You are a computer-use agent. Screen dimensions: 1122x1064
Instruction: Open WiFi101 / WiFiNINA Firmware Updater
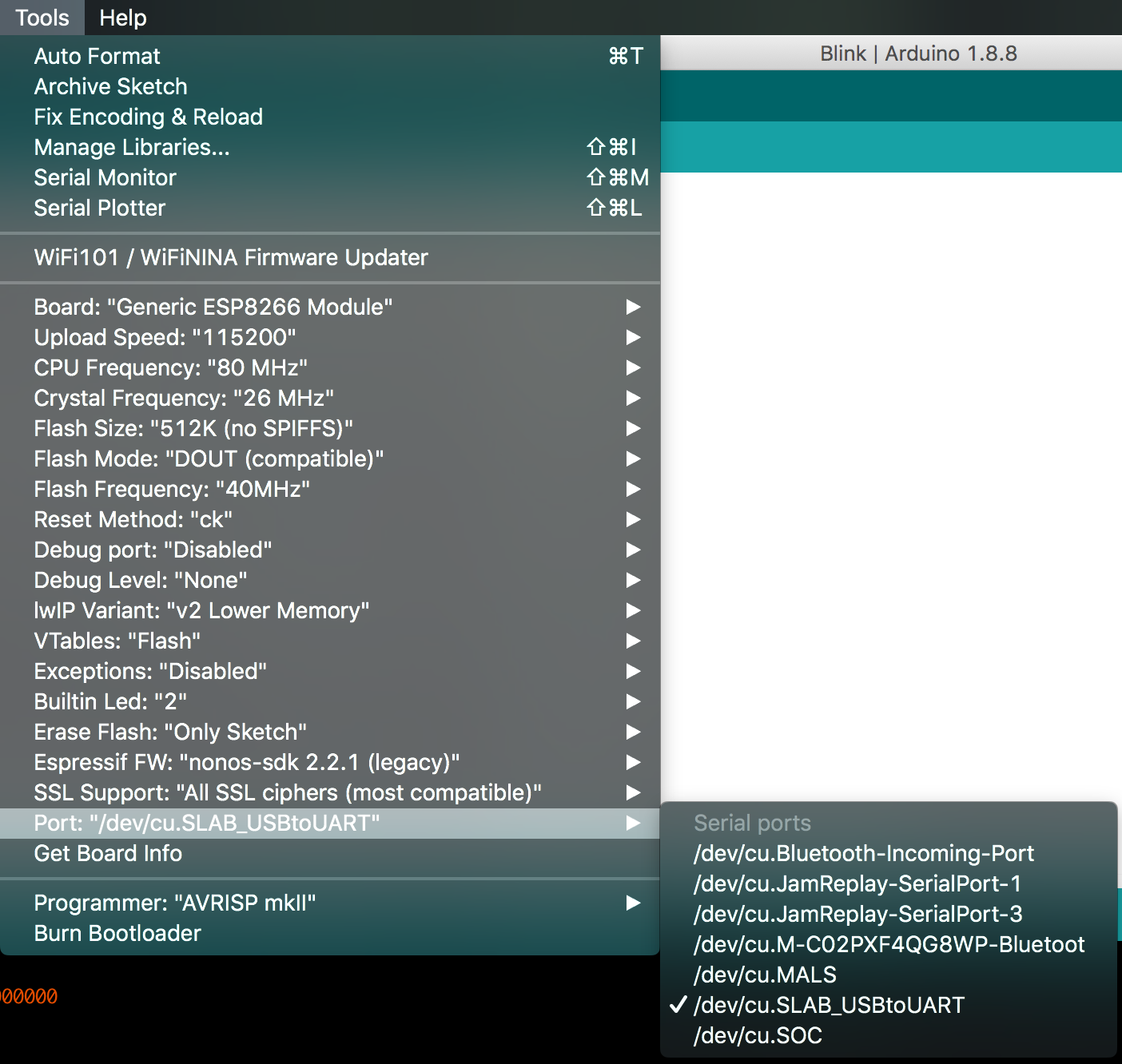[x=330, y=257]
